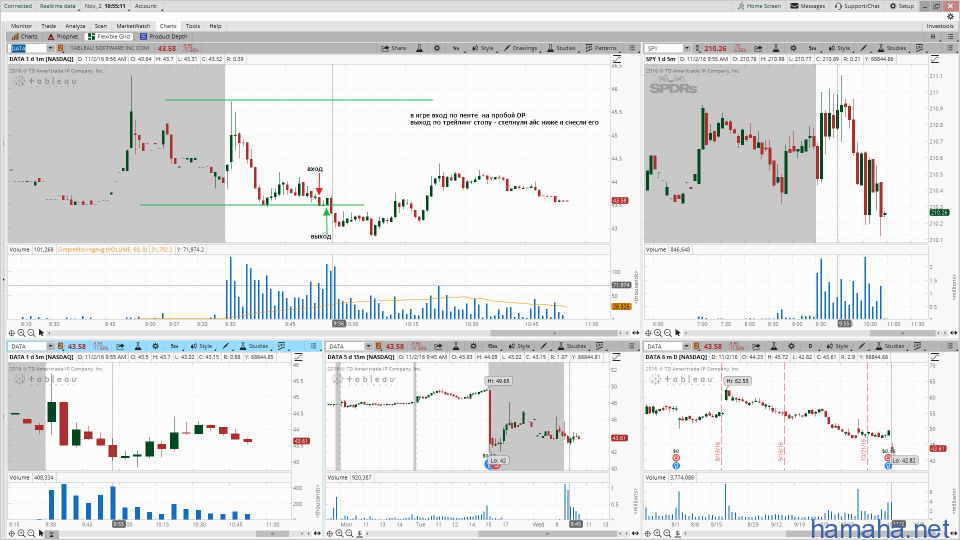
Task: Open settings gear on bottom-right daily chart
Action: click(x=791, y=346)
